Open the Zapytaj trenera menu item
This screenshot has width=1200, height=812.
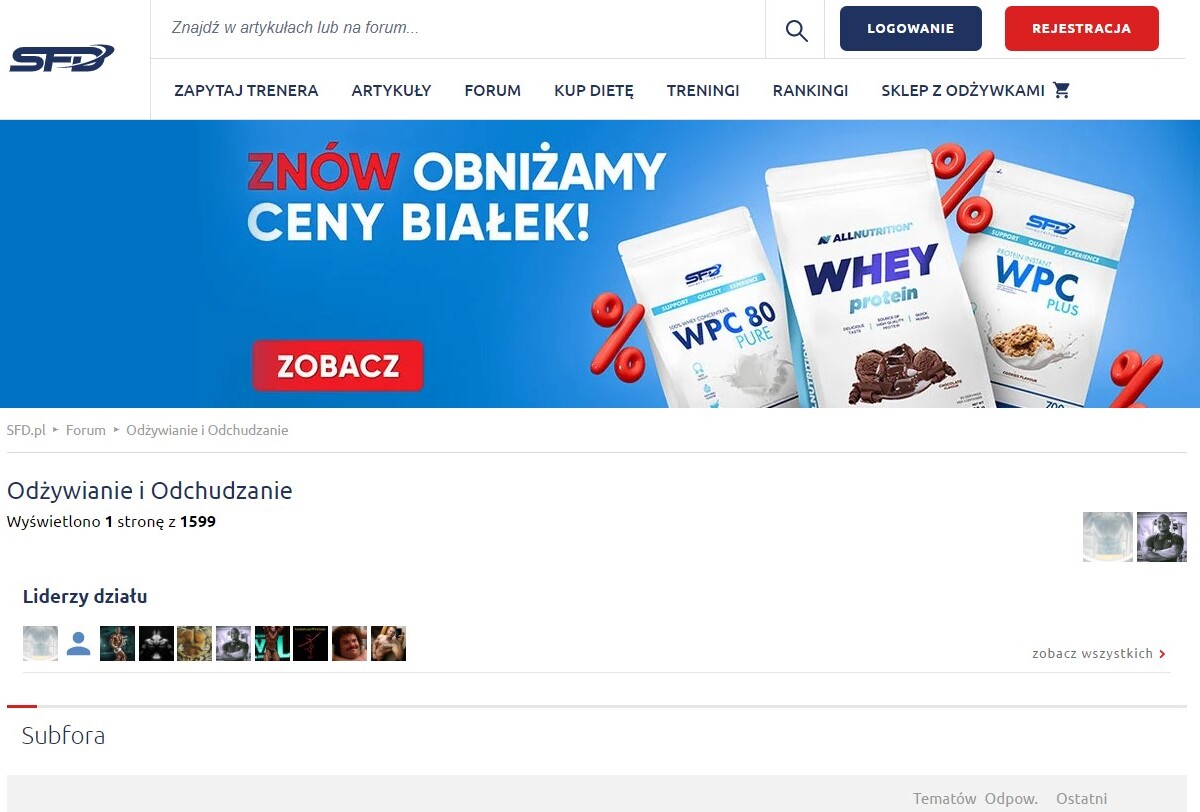[246, 90]
